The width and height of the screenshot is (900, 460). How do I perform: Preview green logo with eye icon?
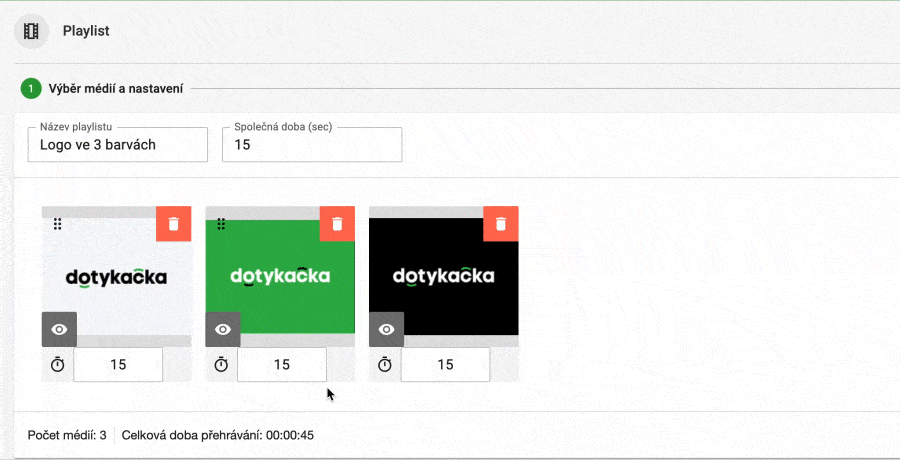tap(223, 329)
